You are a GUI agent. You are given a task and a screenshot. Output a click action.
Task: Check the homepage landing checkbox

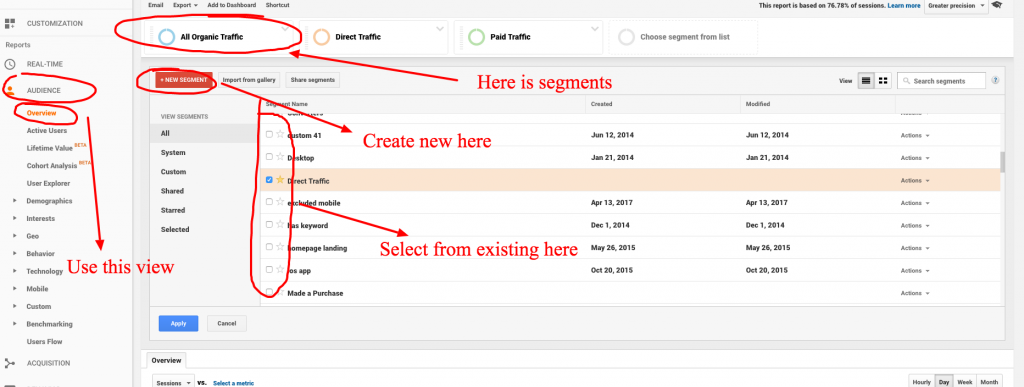click(x=269, y=247)
